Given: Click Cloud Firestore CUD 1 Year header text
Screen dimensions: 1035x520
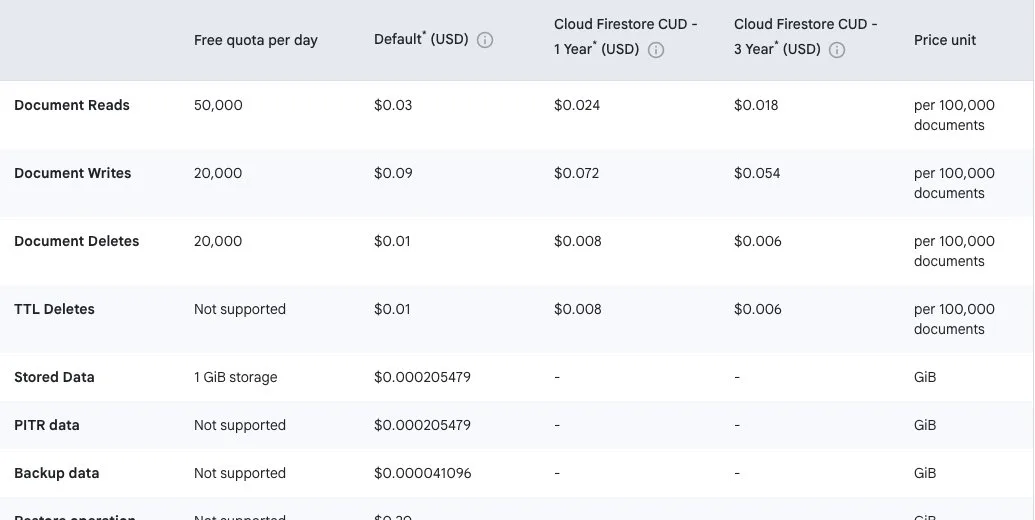Looking at the screenshot, I should click(626, 37).
